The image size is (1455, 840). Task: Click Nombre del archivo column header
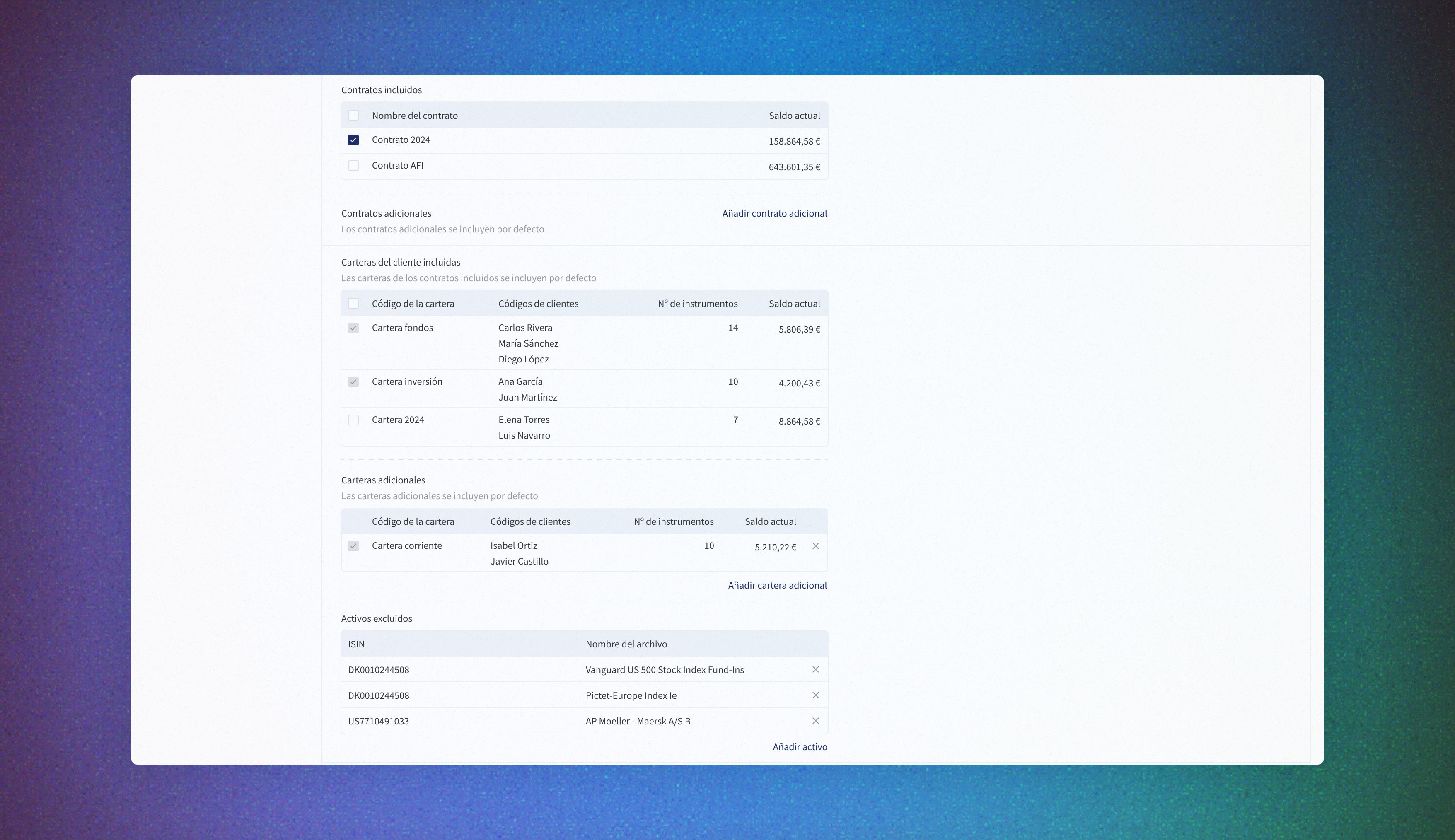click(626, 644)
